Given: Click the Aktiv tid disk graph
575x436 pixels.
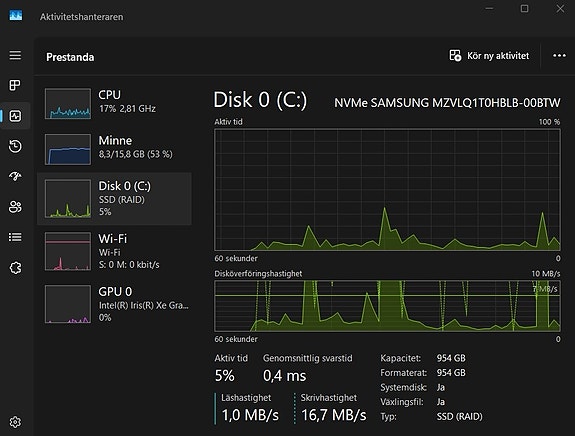Looking at the screenshot, I should click(387, 189).
